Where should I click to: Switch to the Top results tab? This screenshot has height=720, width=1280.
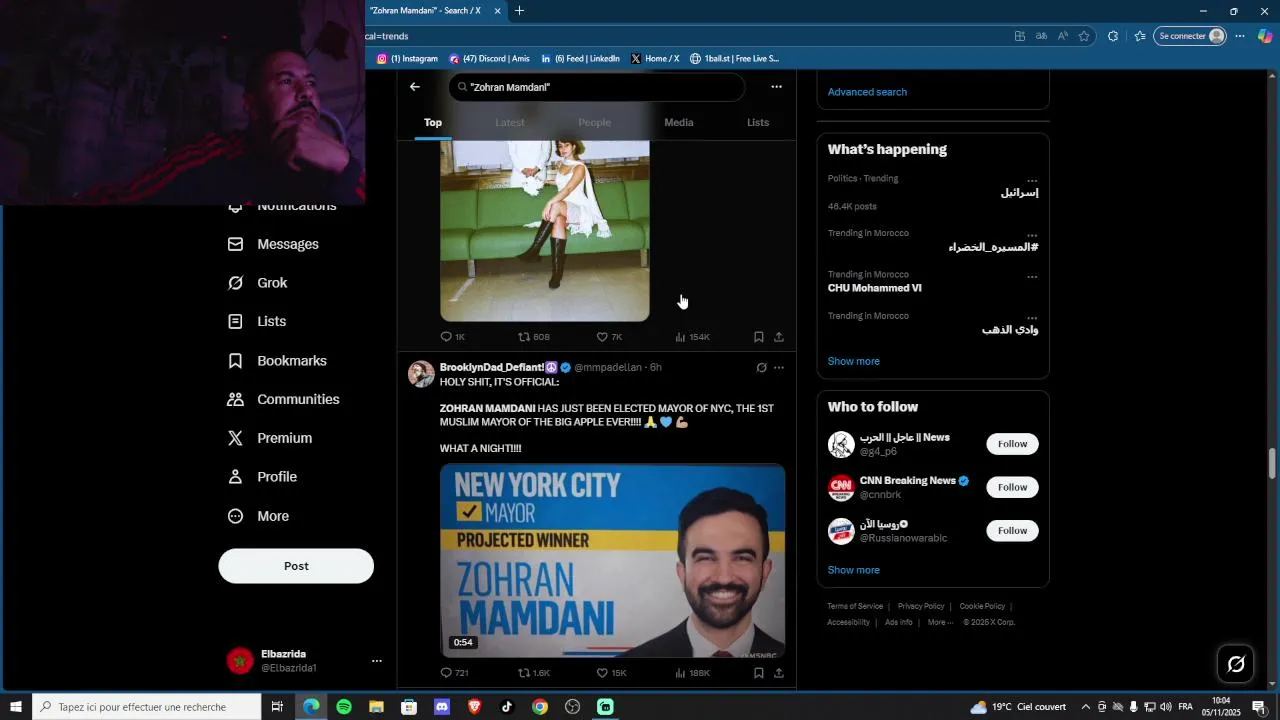433,122
